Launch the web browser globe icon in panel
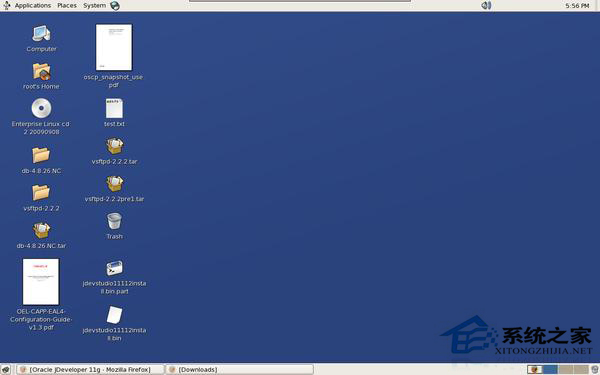This screenshot has height=375, width=600. 115,5
